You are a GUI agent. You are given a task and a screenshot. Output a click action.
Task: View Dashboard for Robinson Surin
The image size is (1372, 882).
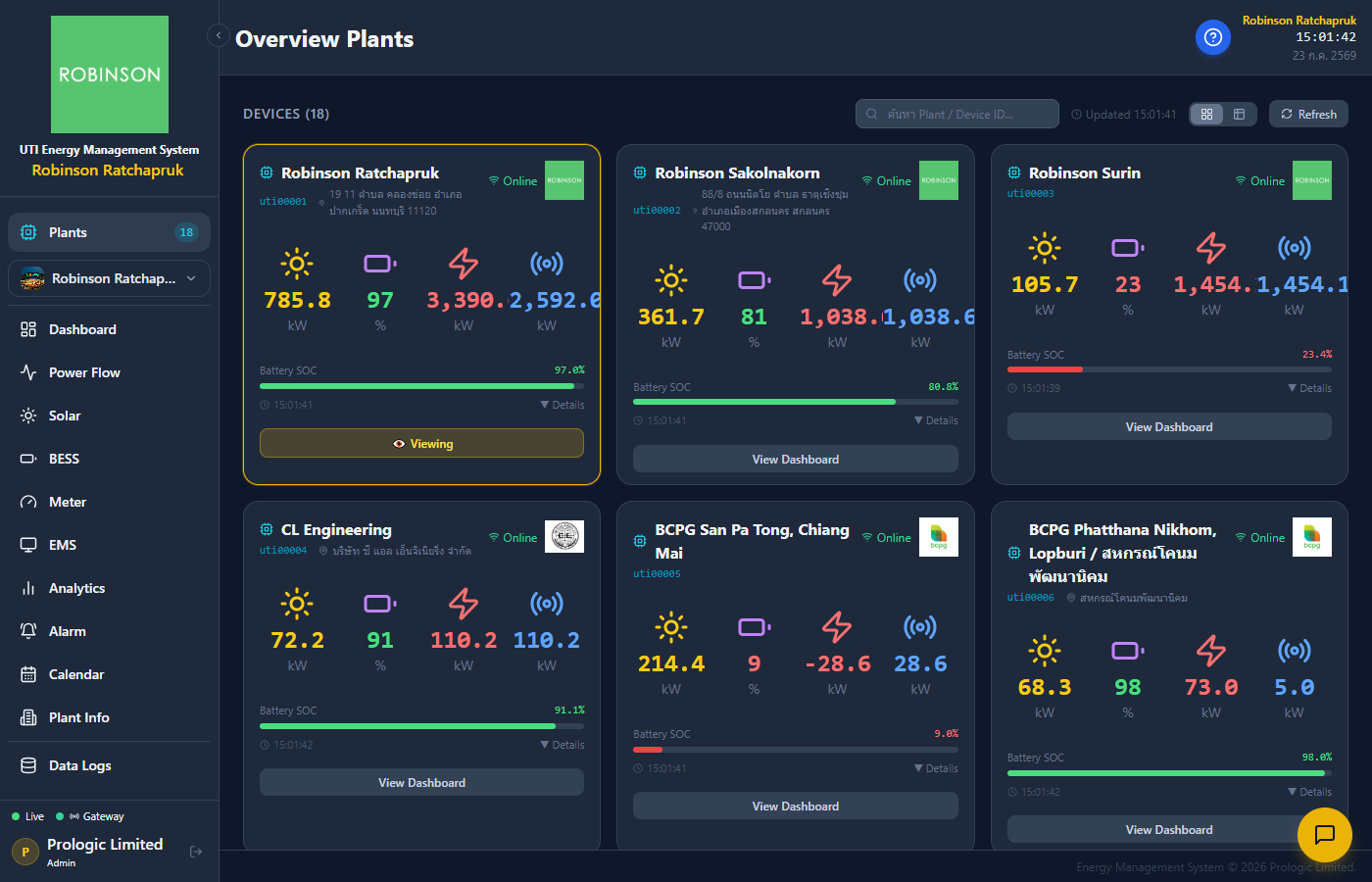1169,427
